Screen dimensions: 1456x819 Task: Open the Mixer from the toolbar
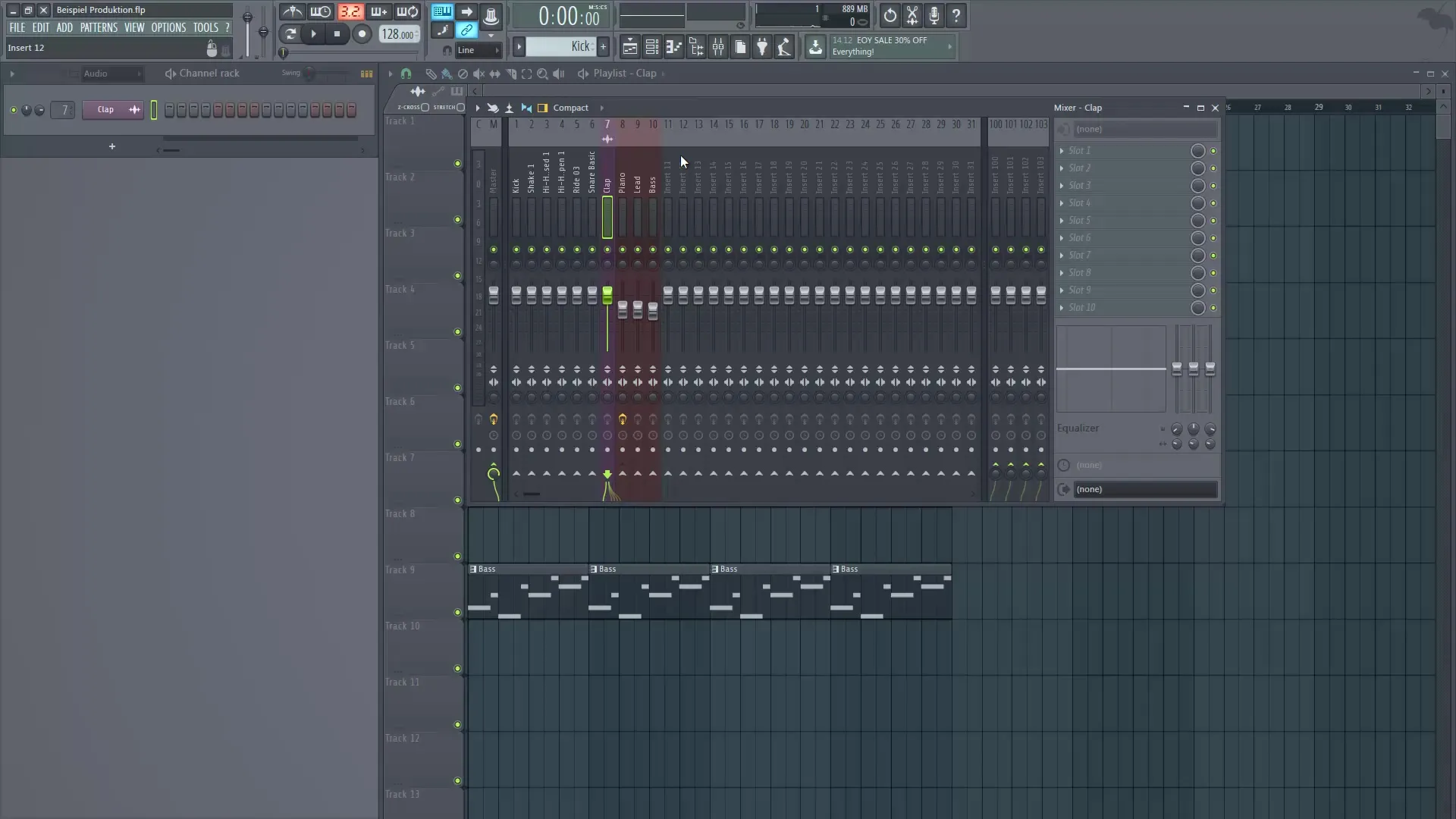[x=718, y=46]
